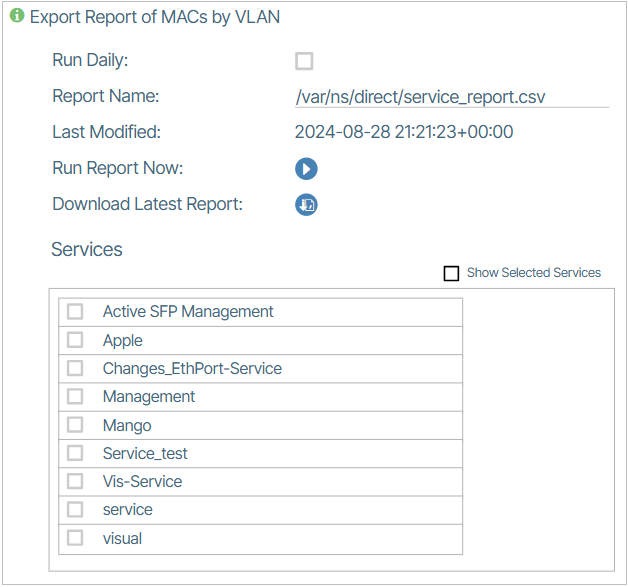Click the Vis-Service row label
Viewport: 628px width, 587px height.
coord(142,481)
